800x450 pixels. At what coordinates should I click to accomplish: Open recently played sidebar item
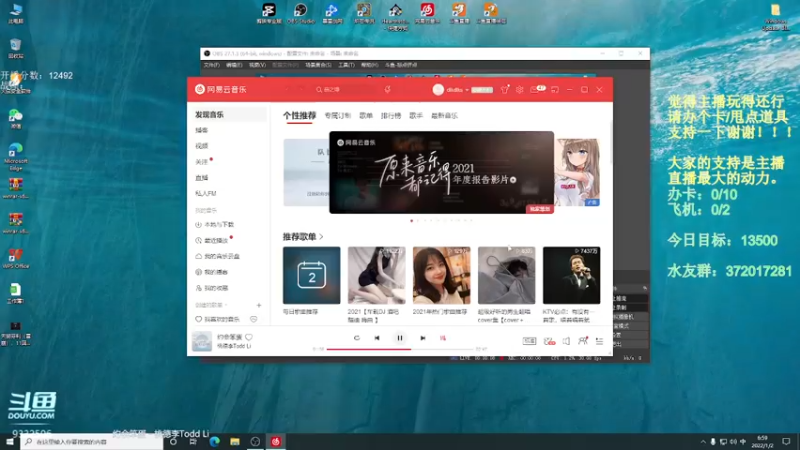[x=212, y=240]
